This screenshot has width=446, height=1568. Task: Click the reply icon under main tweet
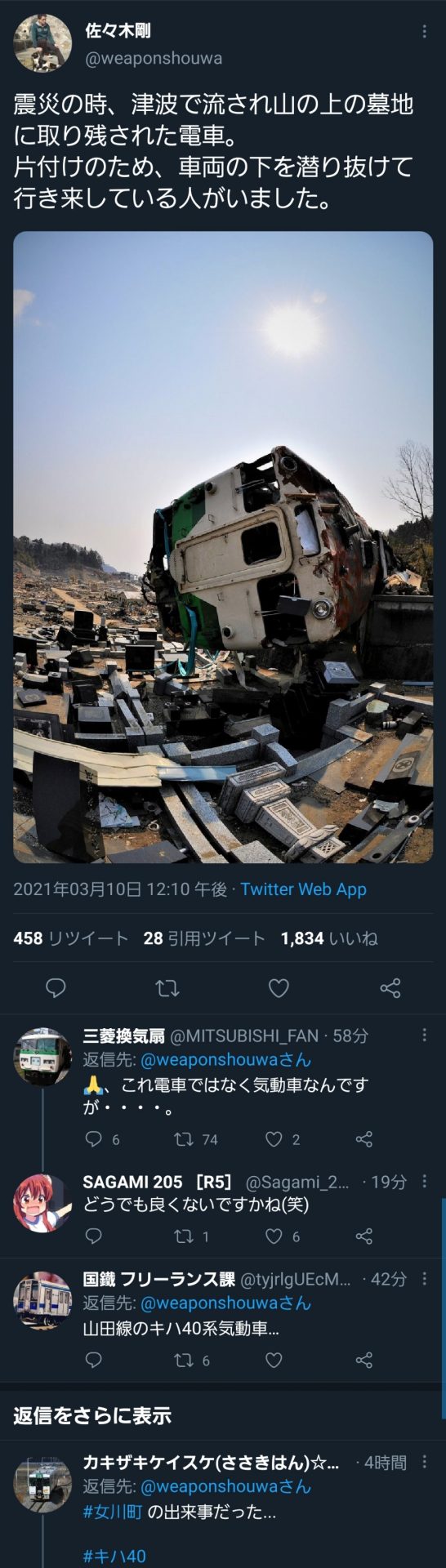[x=56, y=988]
